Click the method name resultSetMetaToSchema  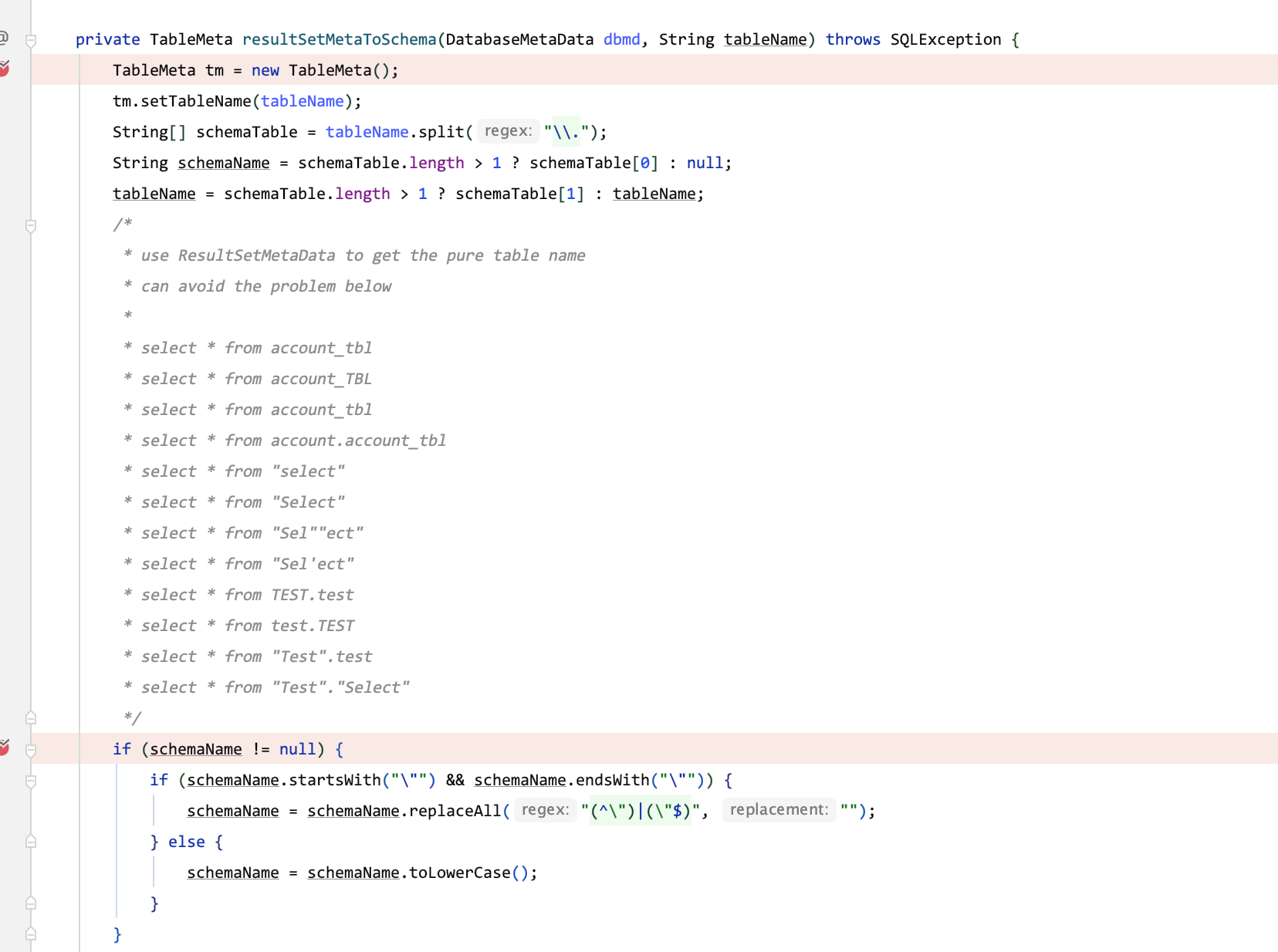click(340, 39)
